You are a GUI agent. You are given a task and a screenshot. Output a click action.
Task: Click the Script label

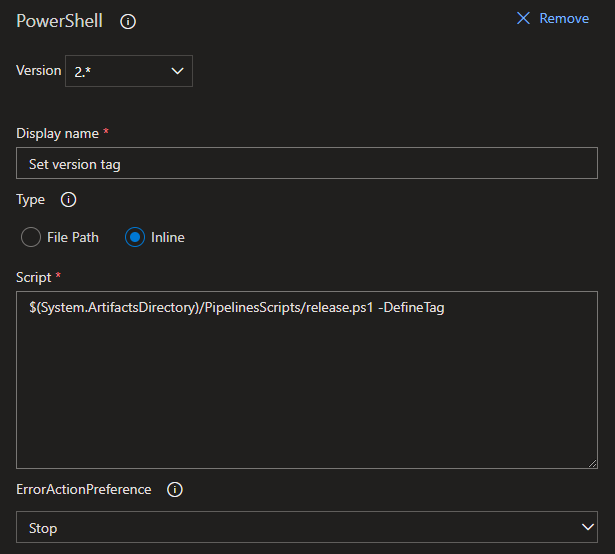(33, 277)
